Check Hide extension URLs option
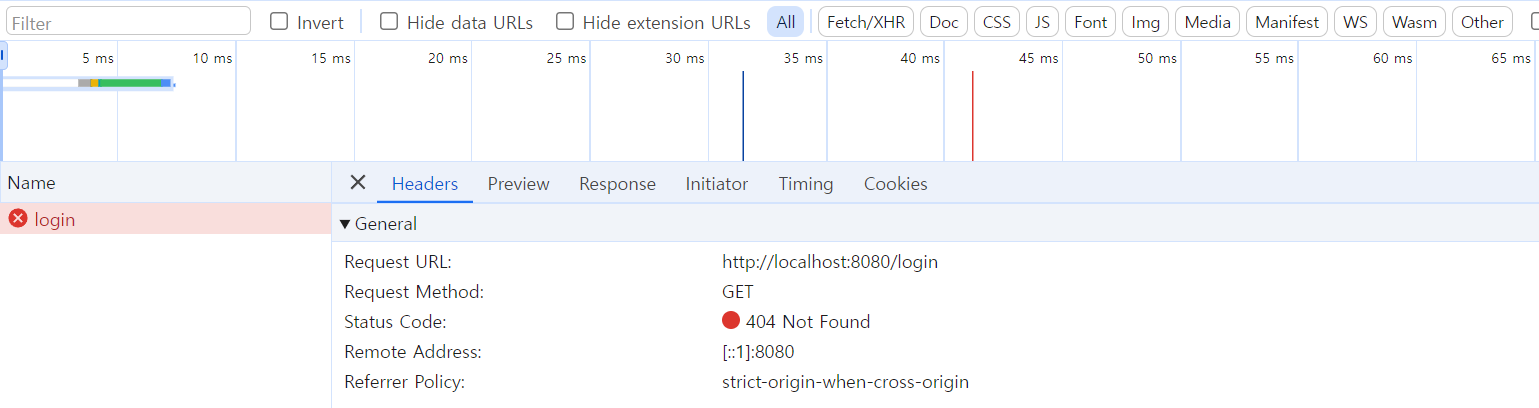 [x=565, y=21]
